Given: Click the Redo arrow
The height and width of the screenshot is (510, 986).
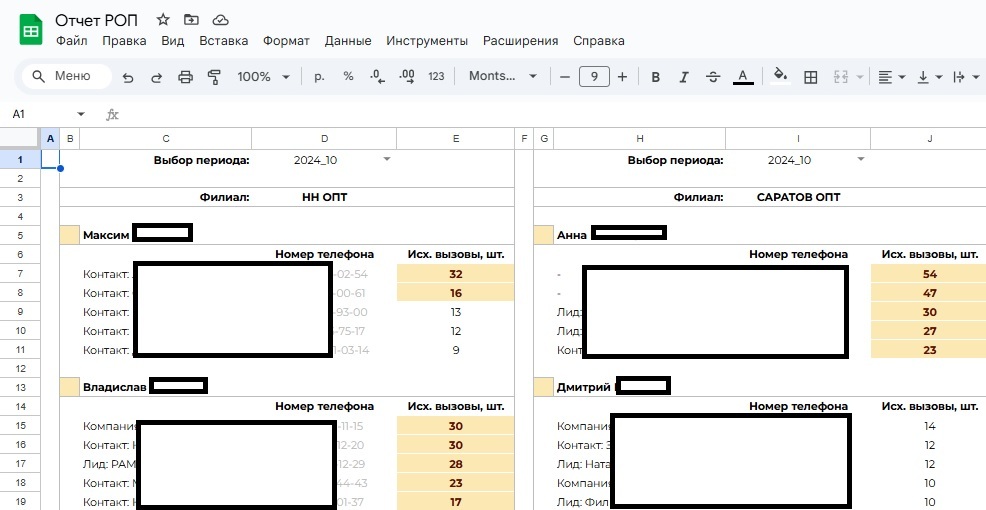Looking at the screenshot, I should (x=157, y=77).
